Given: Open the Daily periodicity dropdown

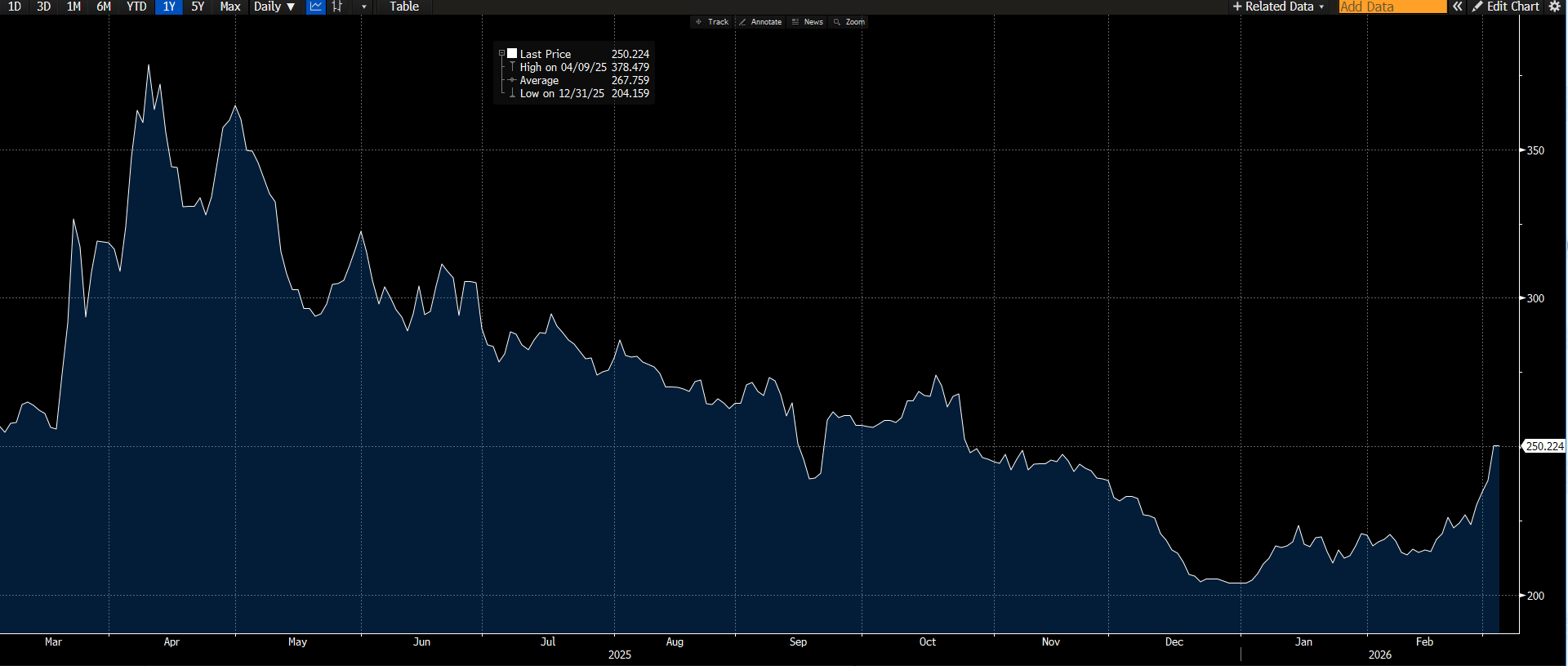Looking at the screenshot, I should [x=274, y=7].
